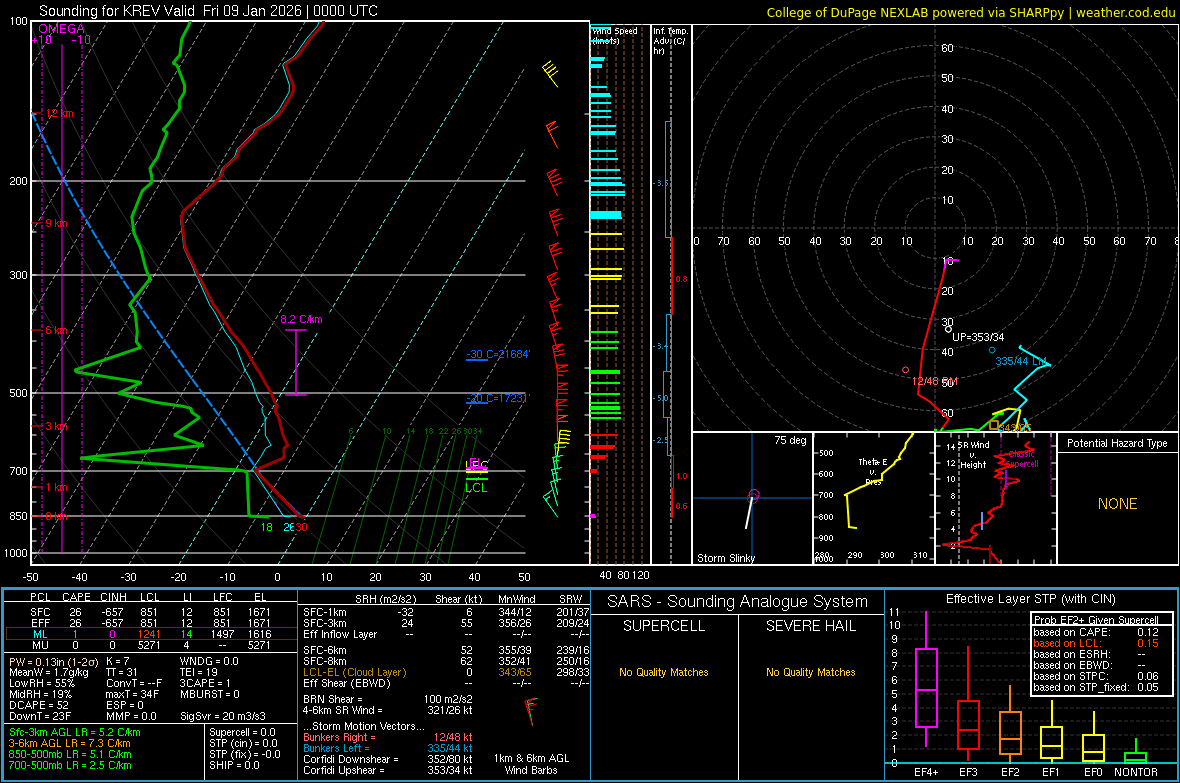Image resolution: width=1180 pixels, height=783 pixels.
Task: Click the 'Sfc-3km AGL LR = 5.2 C/km' line
Action: (x=75, y=732)
